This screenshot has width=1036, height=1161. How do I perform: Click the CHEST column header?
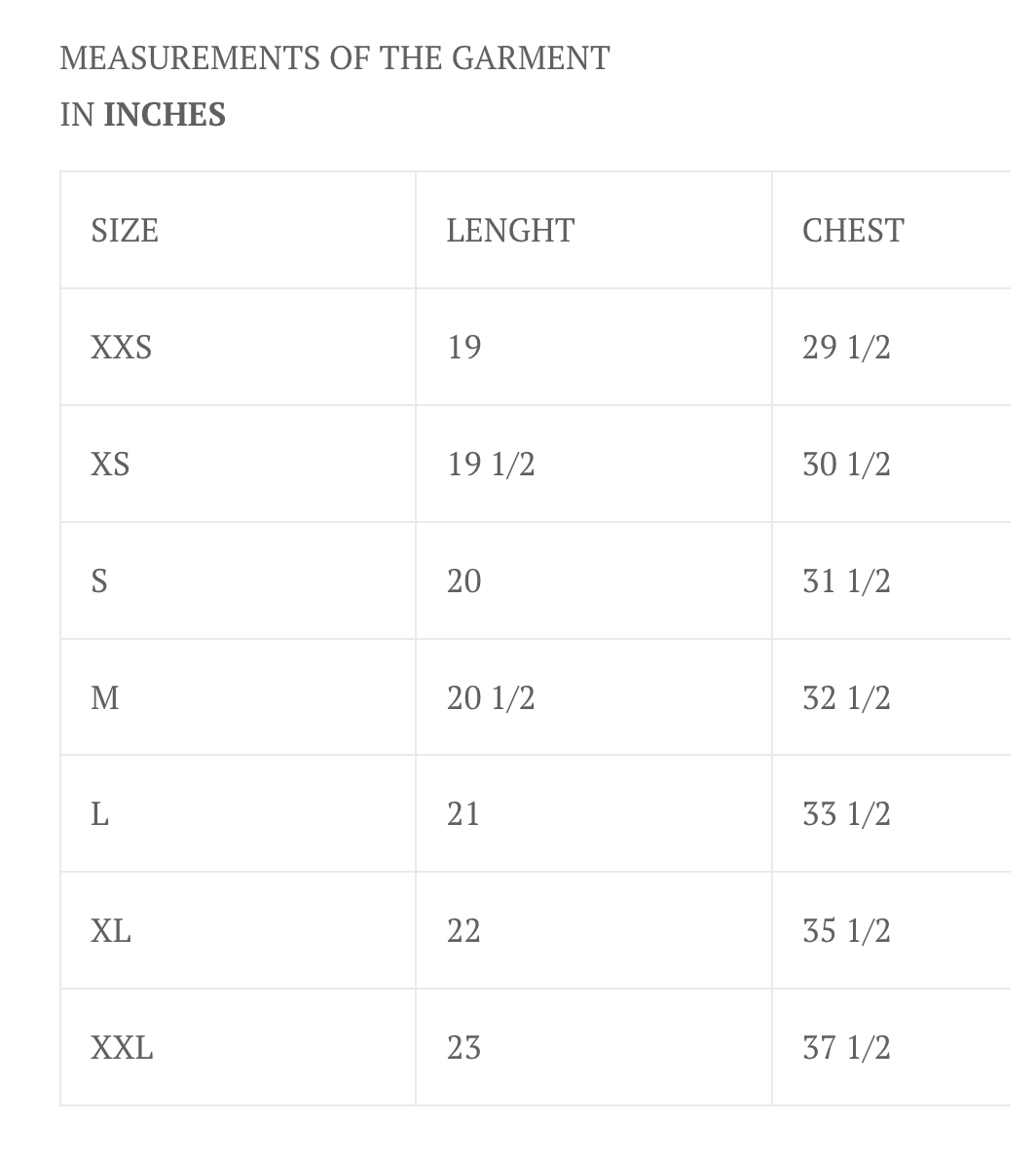click(x=853, y=231)
